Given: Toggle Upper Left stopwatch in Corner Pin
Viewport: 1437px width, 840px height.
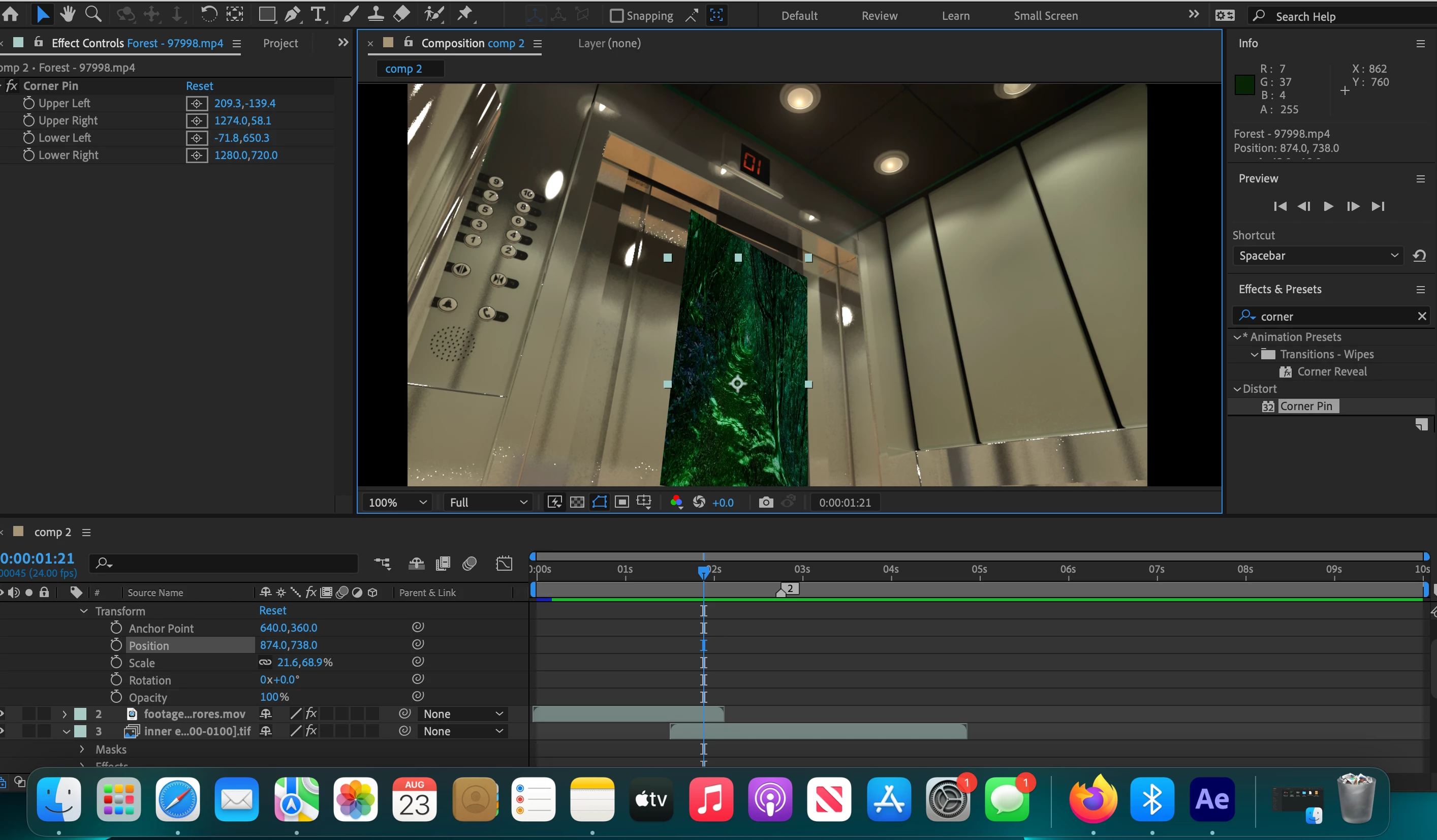Looking at the screenshot, I should coord(28,103).
